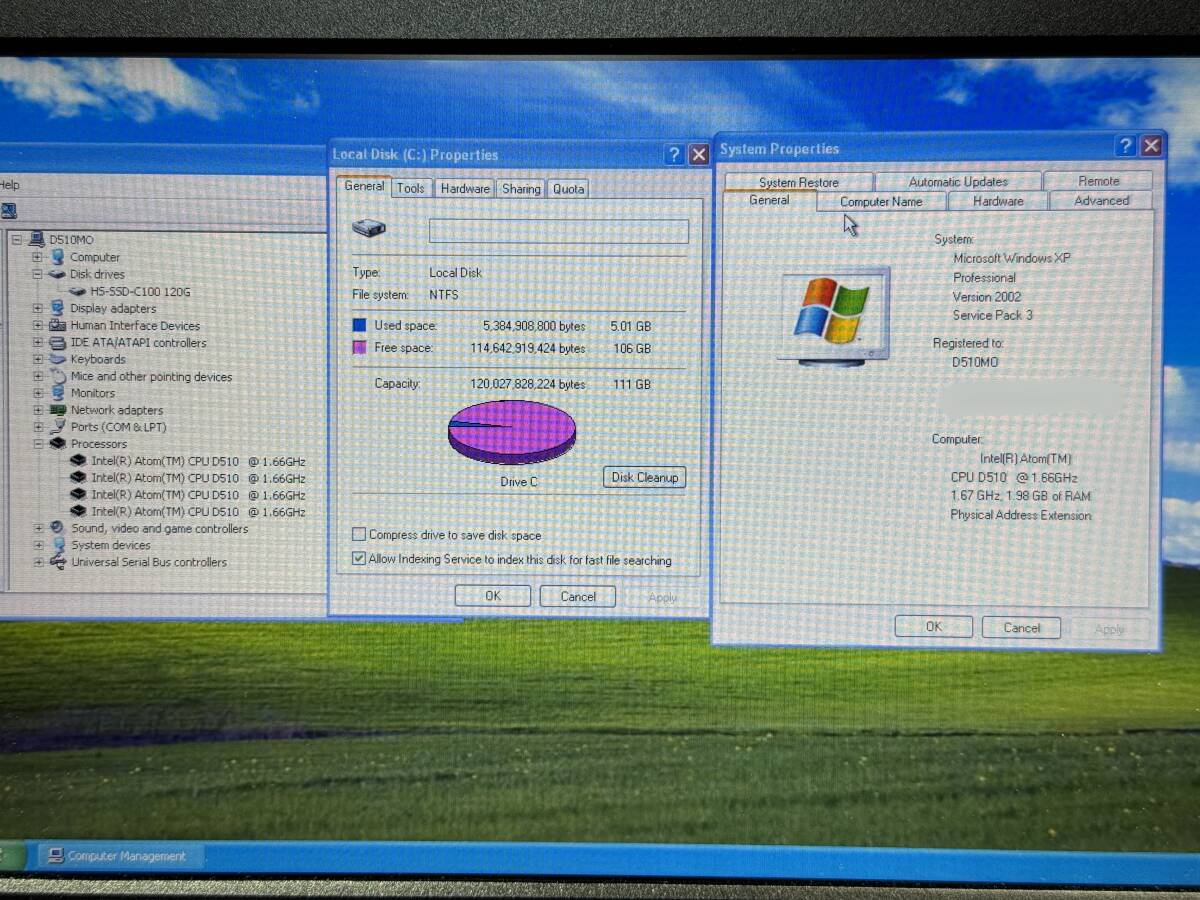This screenshot has width=1200, height=900.
Task: Collapse the Disk drives node
Action: point(38,274)
